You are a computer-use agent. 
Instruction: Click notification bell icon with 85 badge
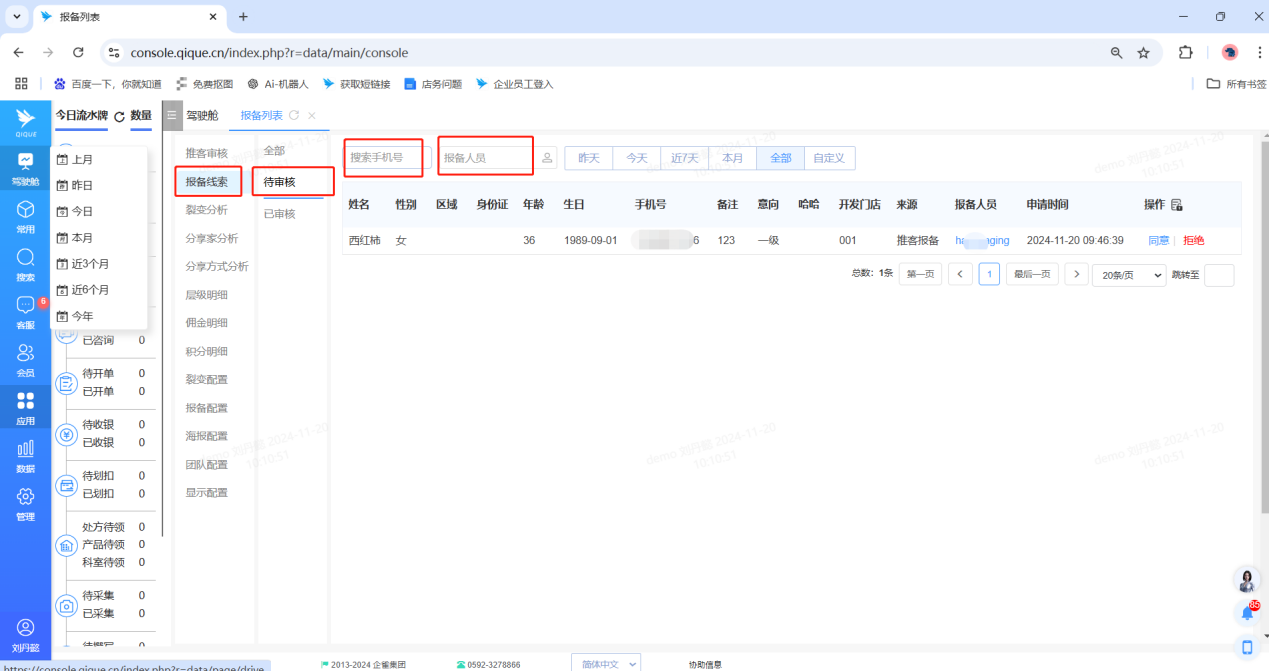[x=1247, y=612]
